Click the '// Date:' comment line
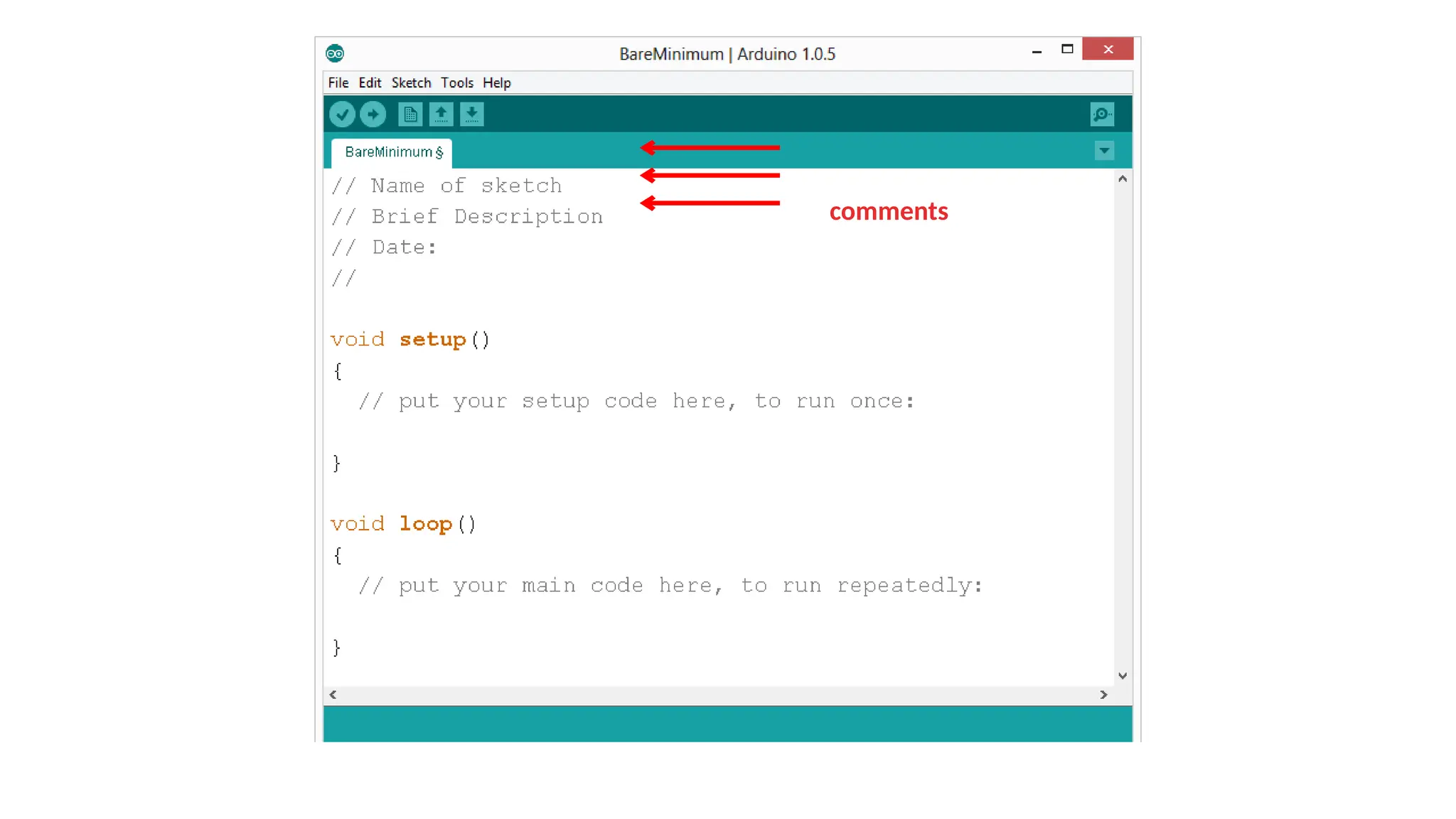 pyautogui.click(x=384, y=247)
